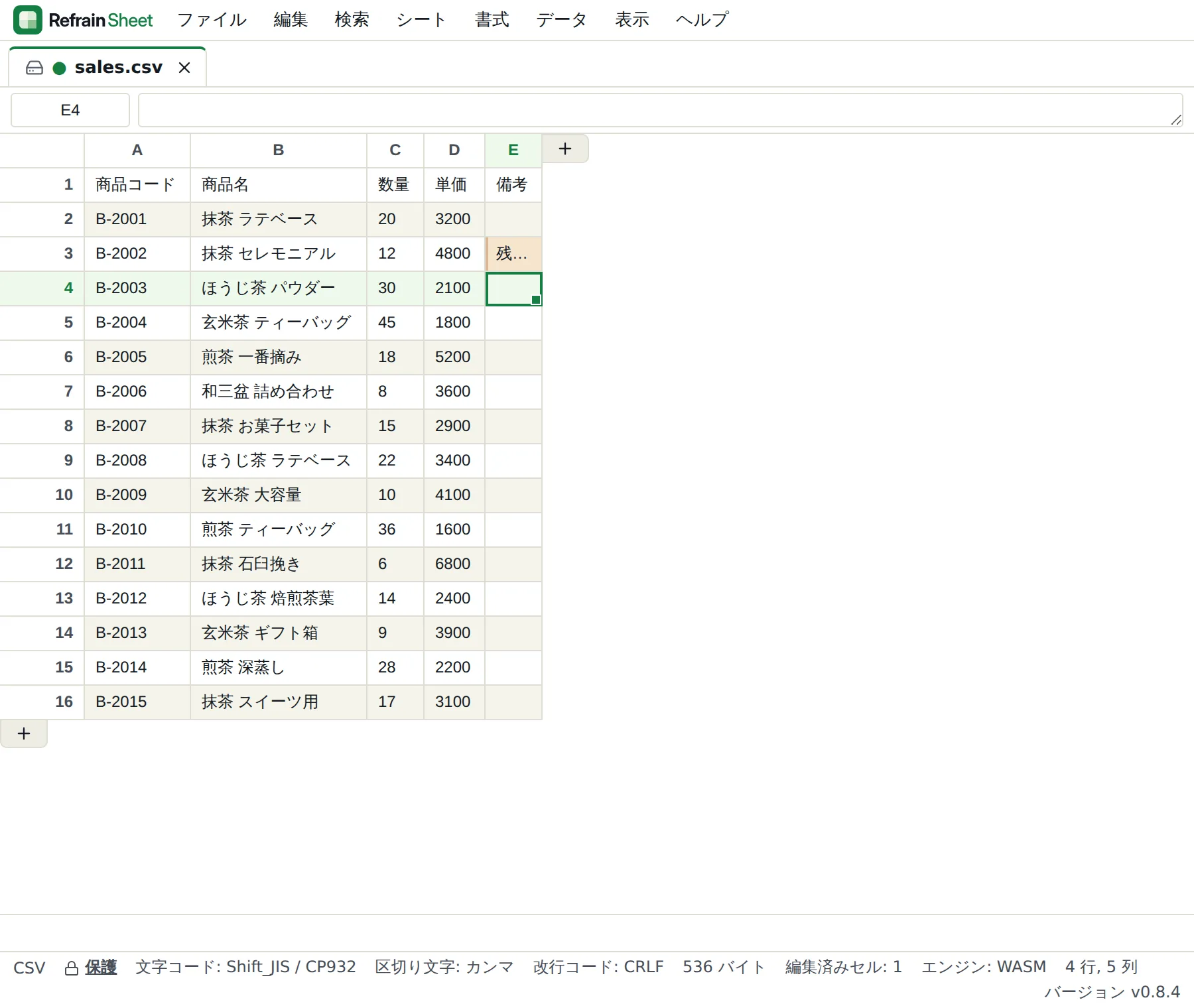
Task: Click cell 抹茶 セレモニアル
Action: (279, 253)
